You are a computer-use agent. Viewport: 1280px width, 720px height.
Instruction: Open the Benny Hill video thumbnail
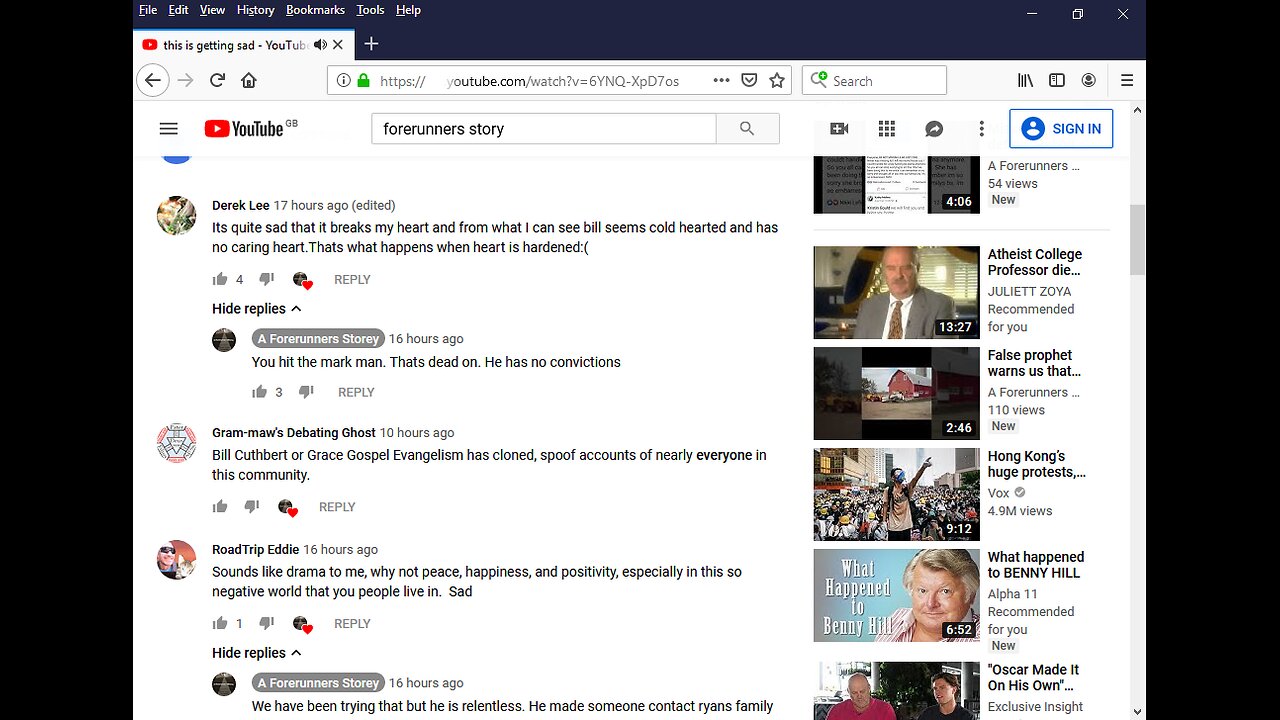[897, 596]
